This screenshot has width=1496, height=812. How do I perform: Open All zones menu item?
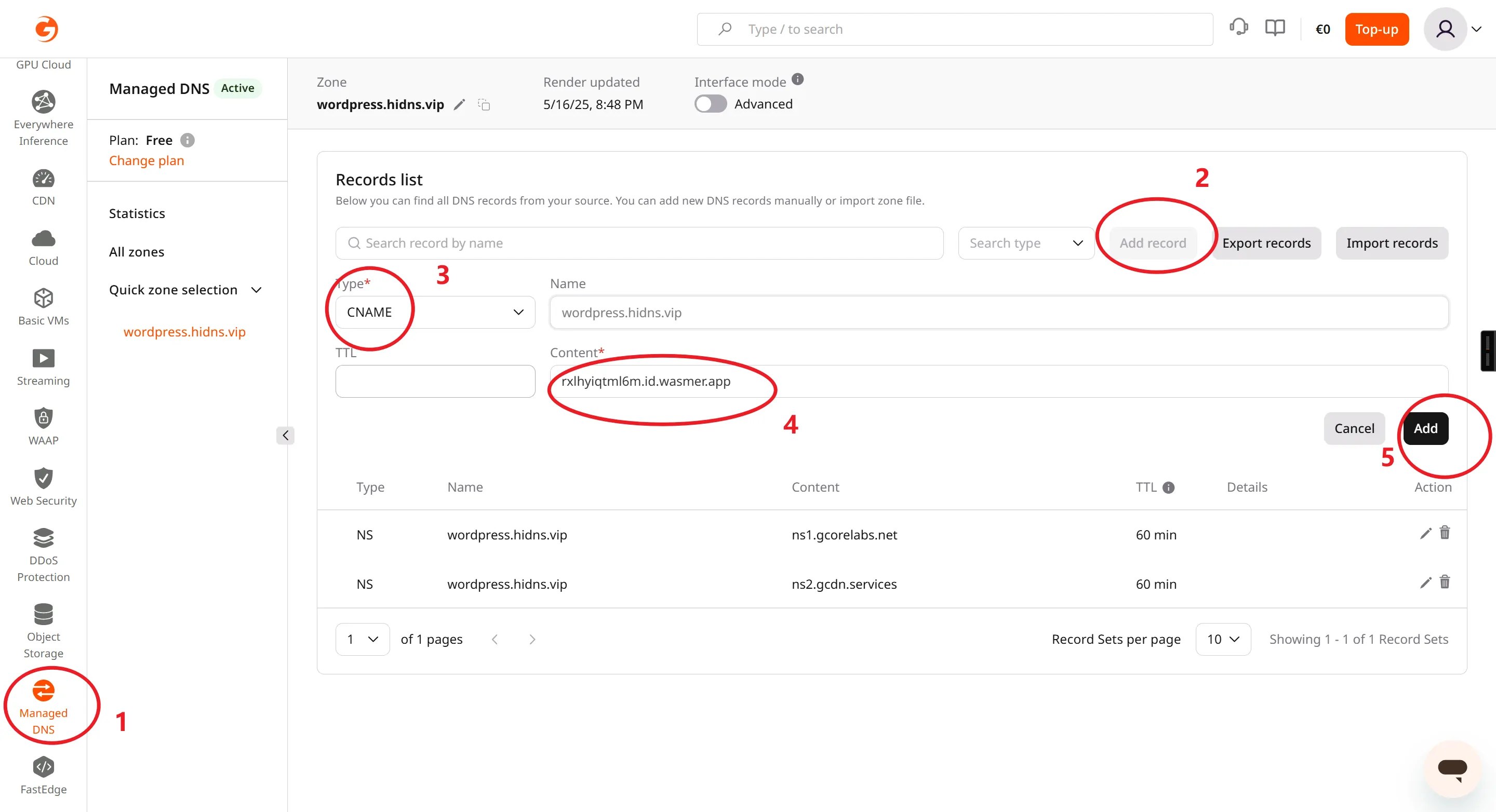(x=137, y=252)
